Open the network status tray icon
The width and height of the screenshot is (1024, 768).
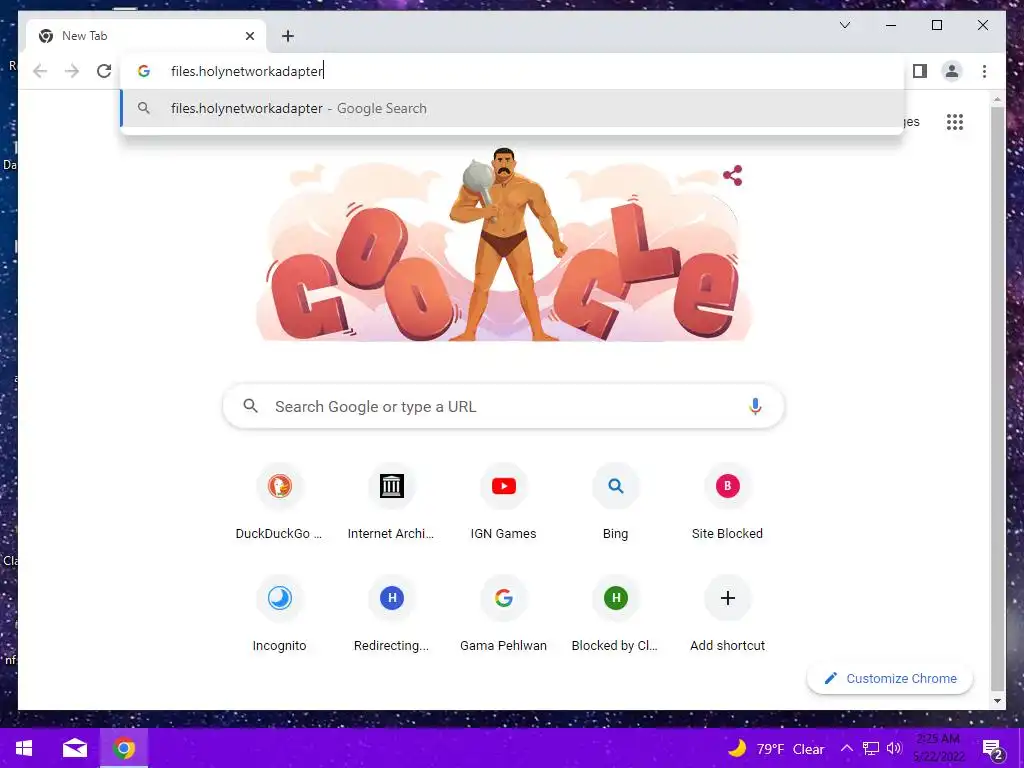(x=871, y=748)
